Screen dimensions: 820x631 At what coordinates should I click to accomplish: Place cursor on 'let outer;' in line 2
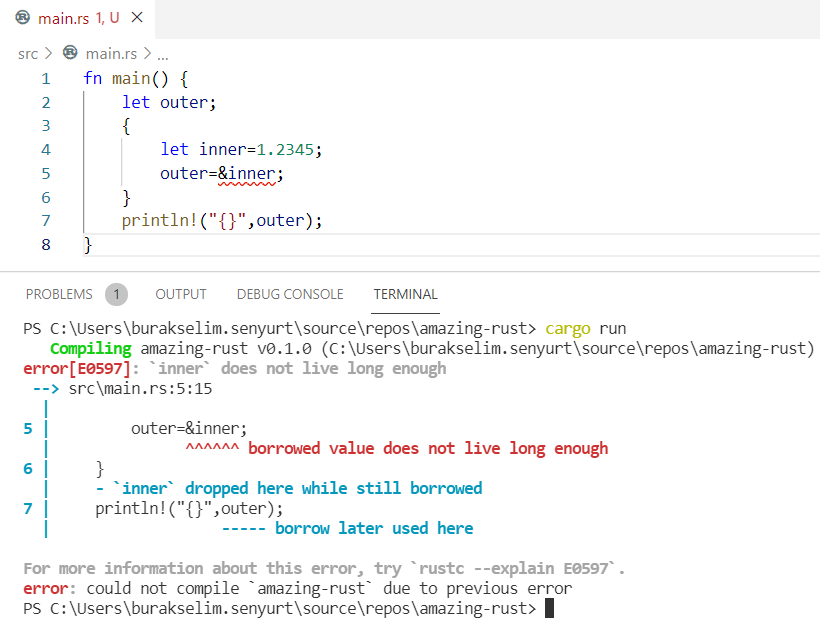pyautogui.click(x=169, y=102)
